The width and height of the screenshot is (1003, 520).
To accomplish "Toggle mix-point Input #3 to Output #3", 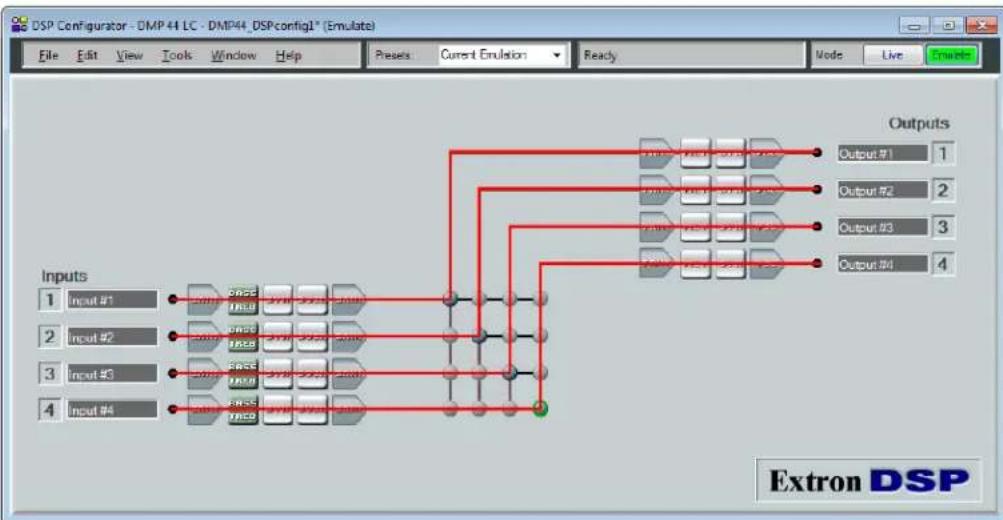I will pos(510,372).
